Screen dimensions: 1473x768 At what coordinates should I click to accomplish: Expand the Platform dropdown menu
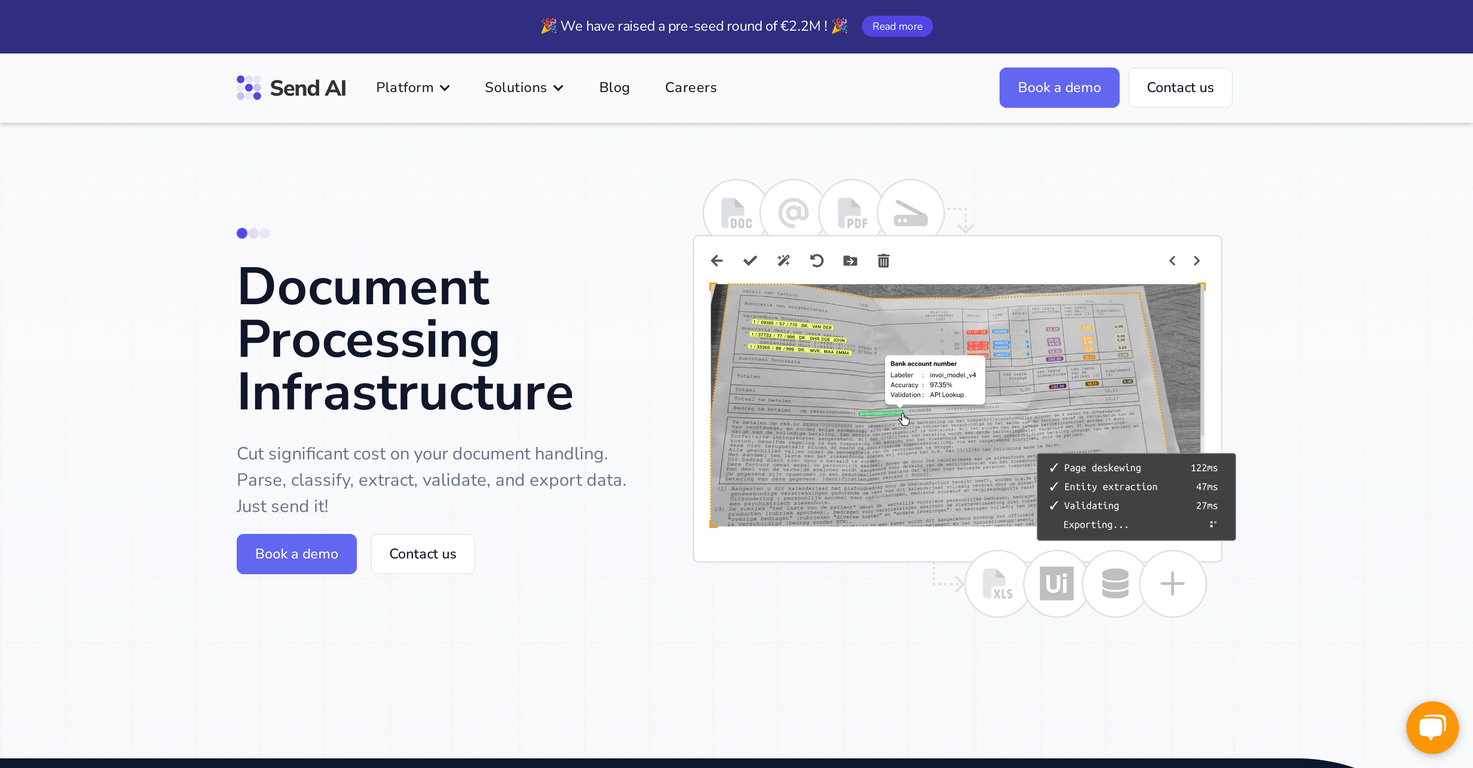(413, 88)
